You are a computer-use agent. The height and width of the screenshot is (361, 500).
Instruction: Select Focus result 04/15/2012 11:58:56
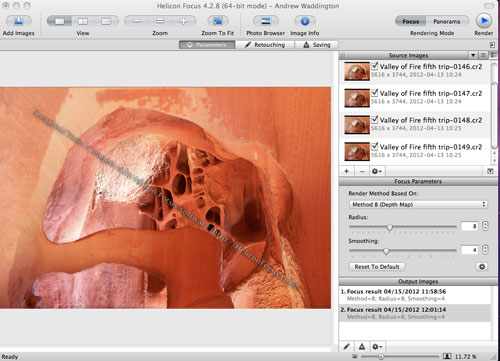(x=415, y=295)
